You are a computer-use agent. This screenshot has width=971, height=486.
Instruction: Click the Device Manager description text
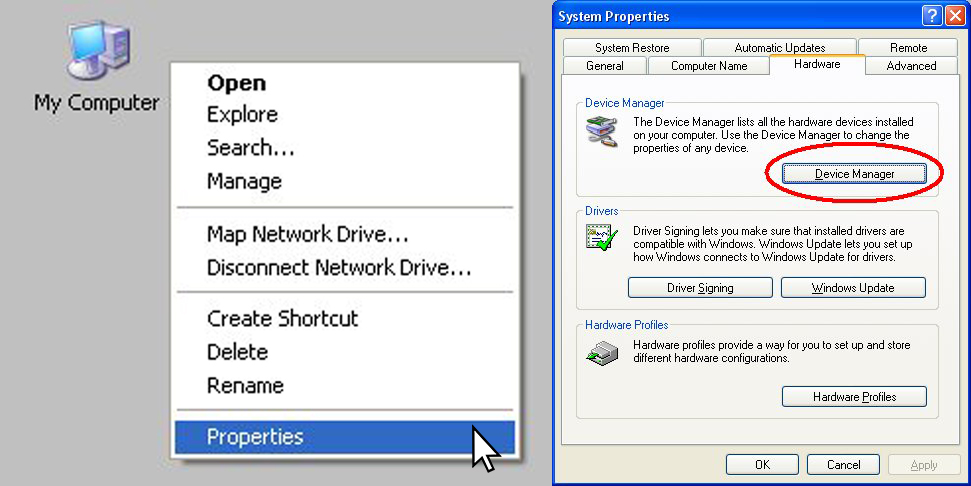pos(773,135)
